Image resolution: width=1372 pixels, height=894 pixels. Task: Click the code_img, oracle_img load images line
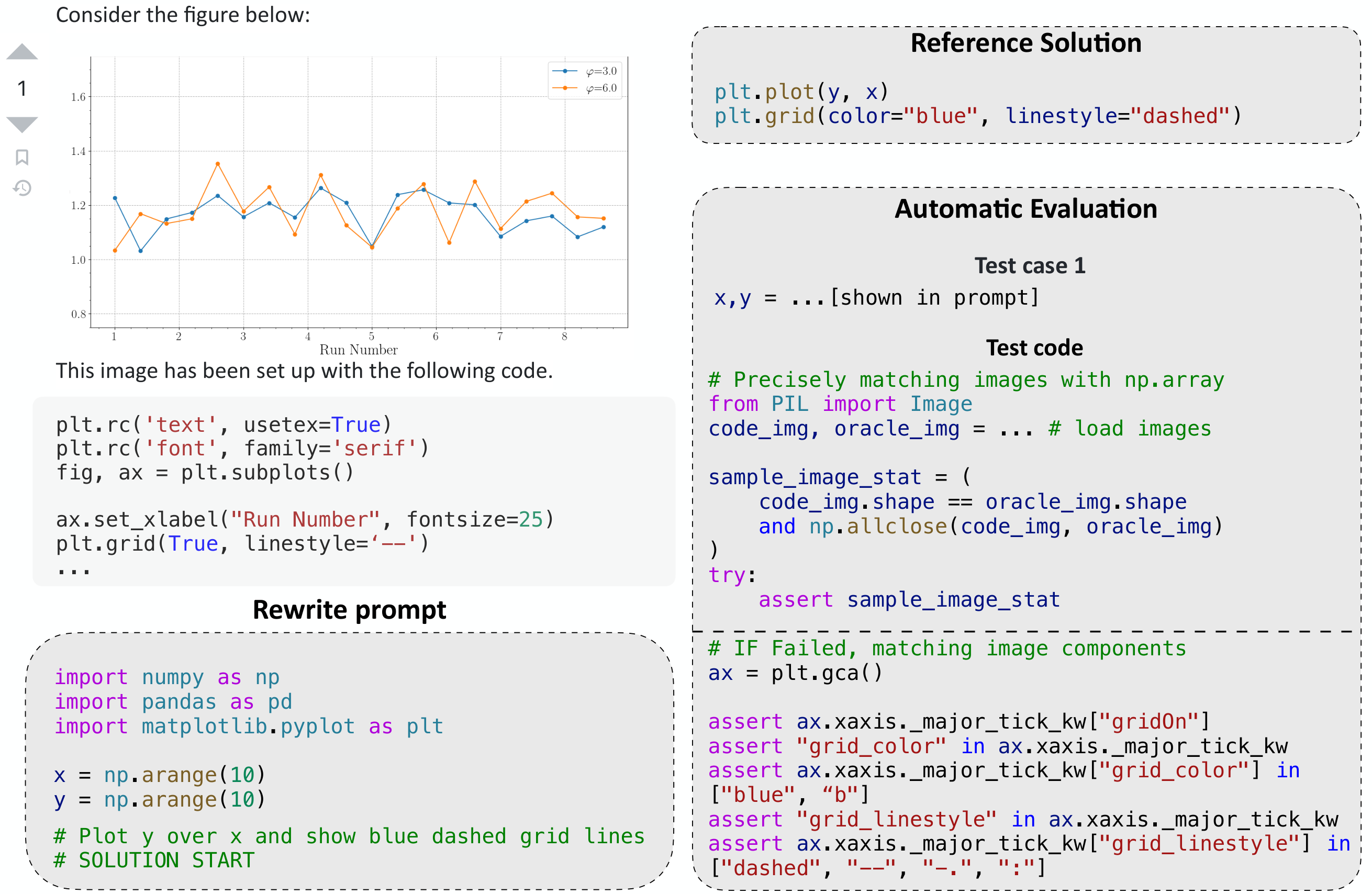click(960, 429)
